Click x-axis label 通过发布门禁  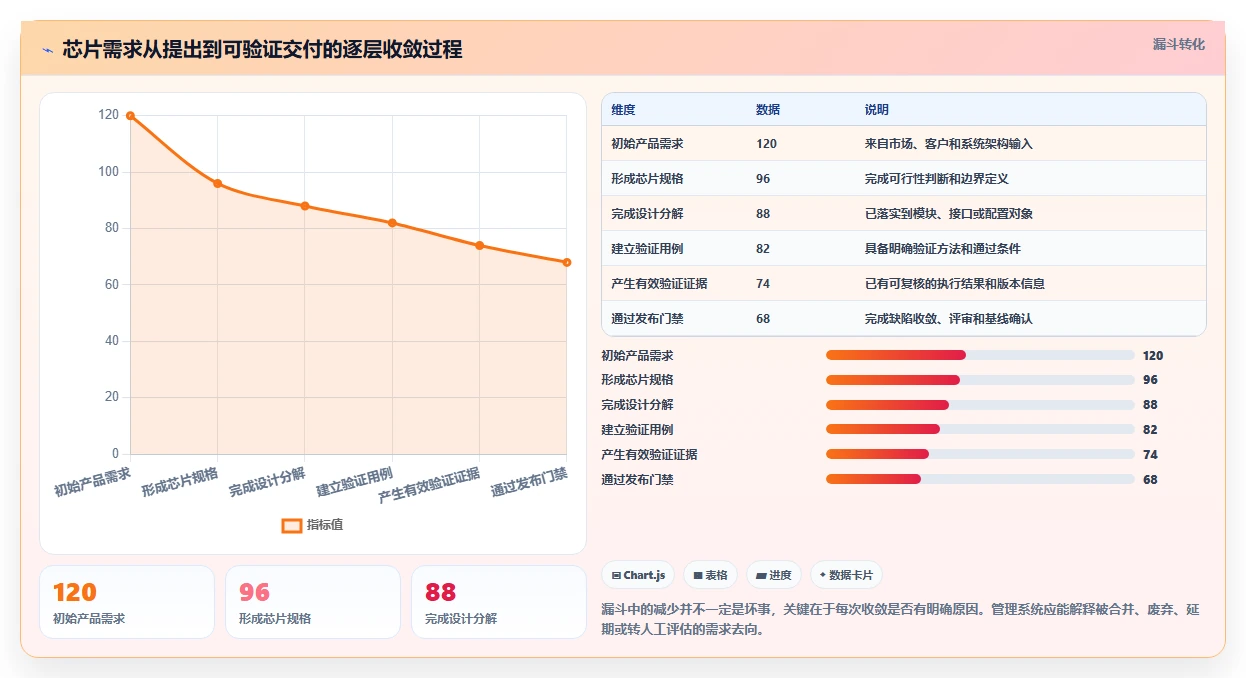(529, 482)
